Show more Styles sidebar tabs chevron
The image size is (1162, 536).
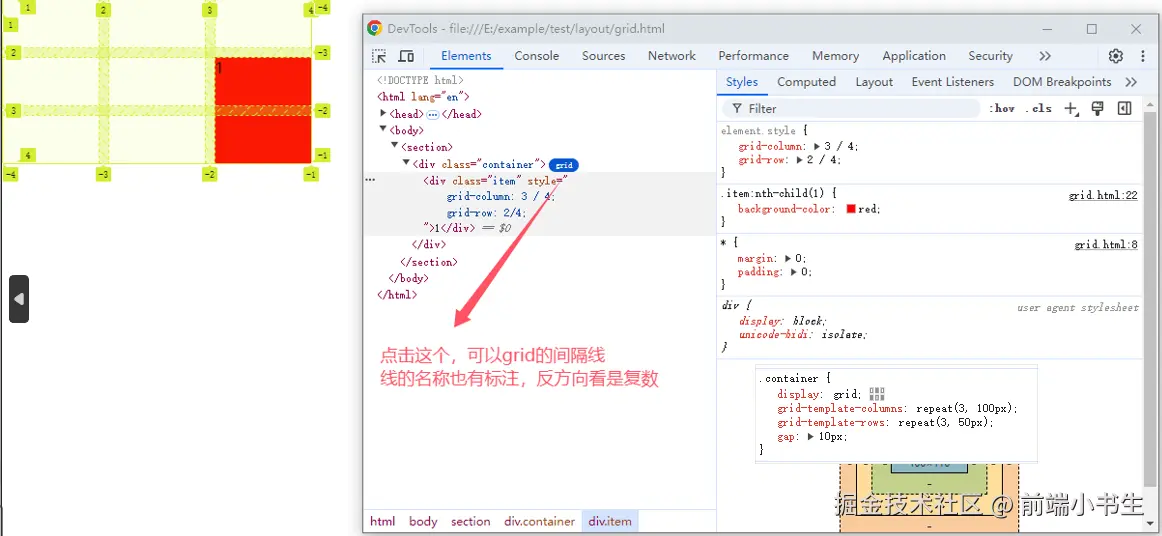1131,82
